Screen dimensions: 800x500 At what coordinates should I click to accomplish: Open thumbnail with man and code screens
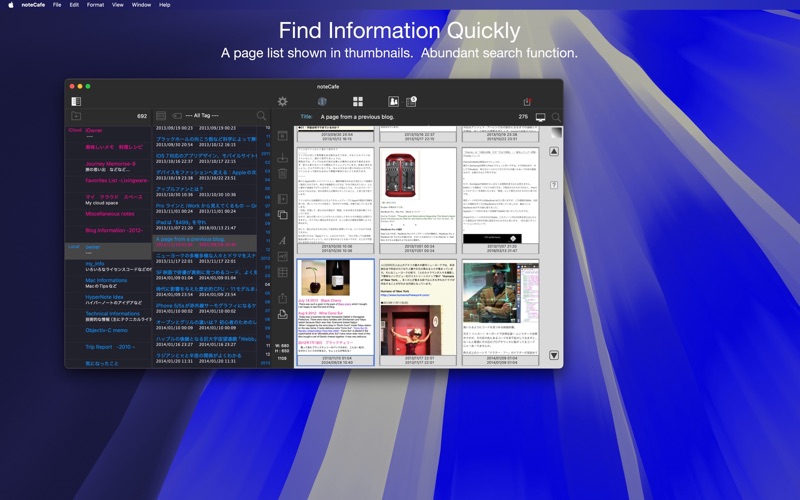(x=501, y=312)
